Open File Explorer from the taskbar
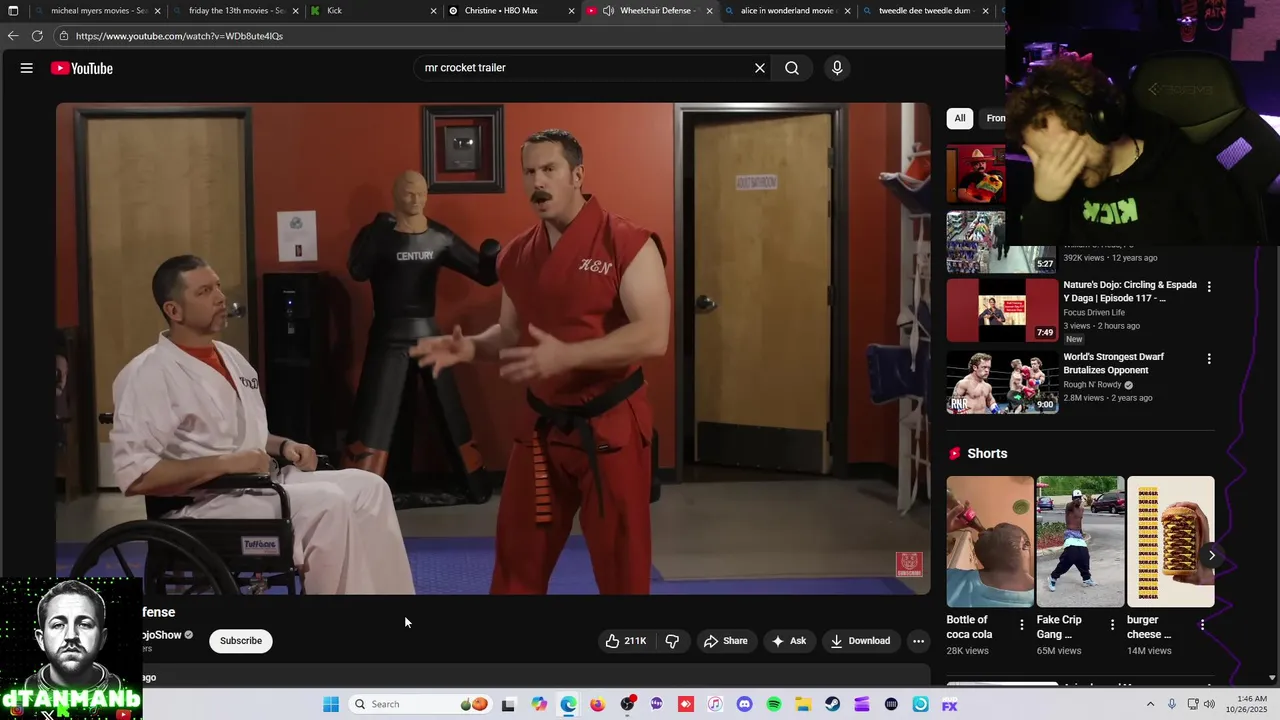The height and width of the screenshot is (720, 1280). click(x=803, y=704)
